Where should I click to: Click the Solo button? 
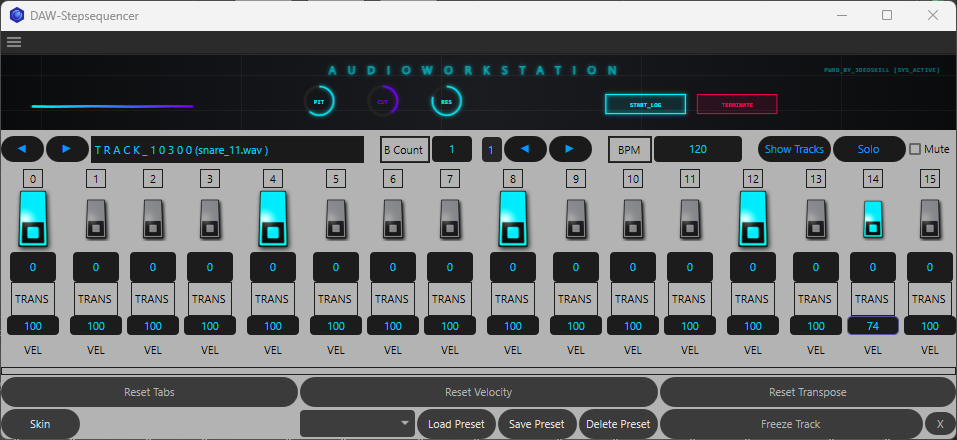pos(869,149)
